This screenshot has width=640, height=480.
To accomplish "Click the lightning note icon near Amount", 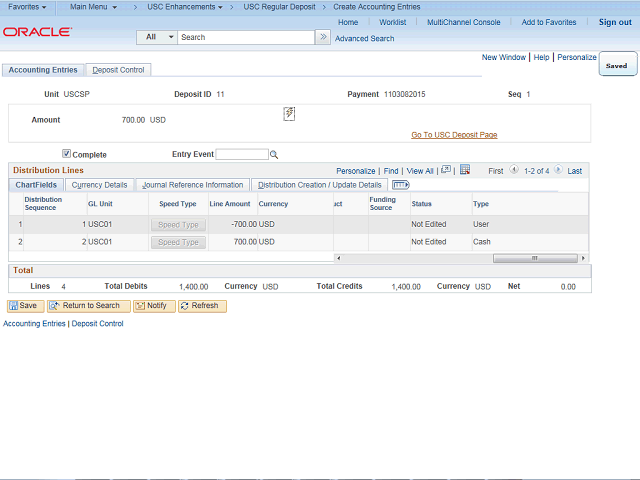I will point(289,114).
